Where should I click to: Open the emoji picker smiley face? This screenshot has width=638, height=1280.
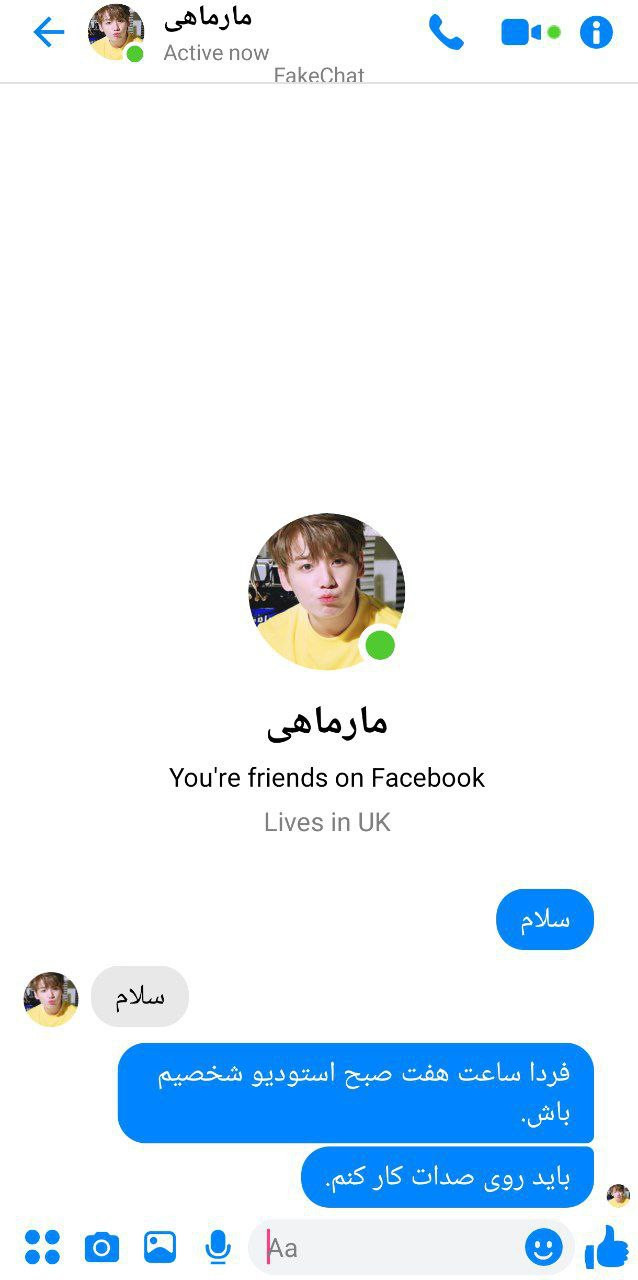(x=543, y=1247)
